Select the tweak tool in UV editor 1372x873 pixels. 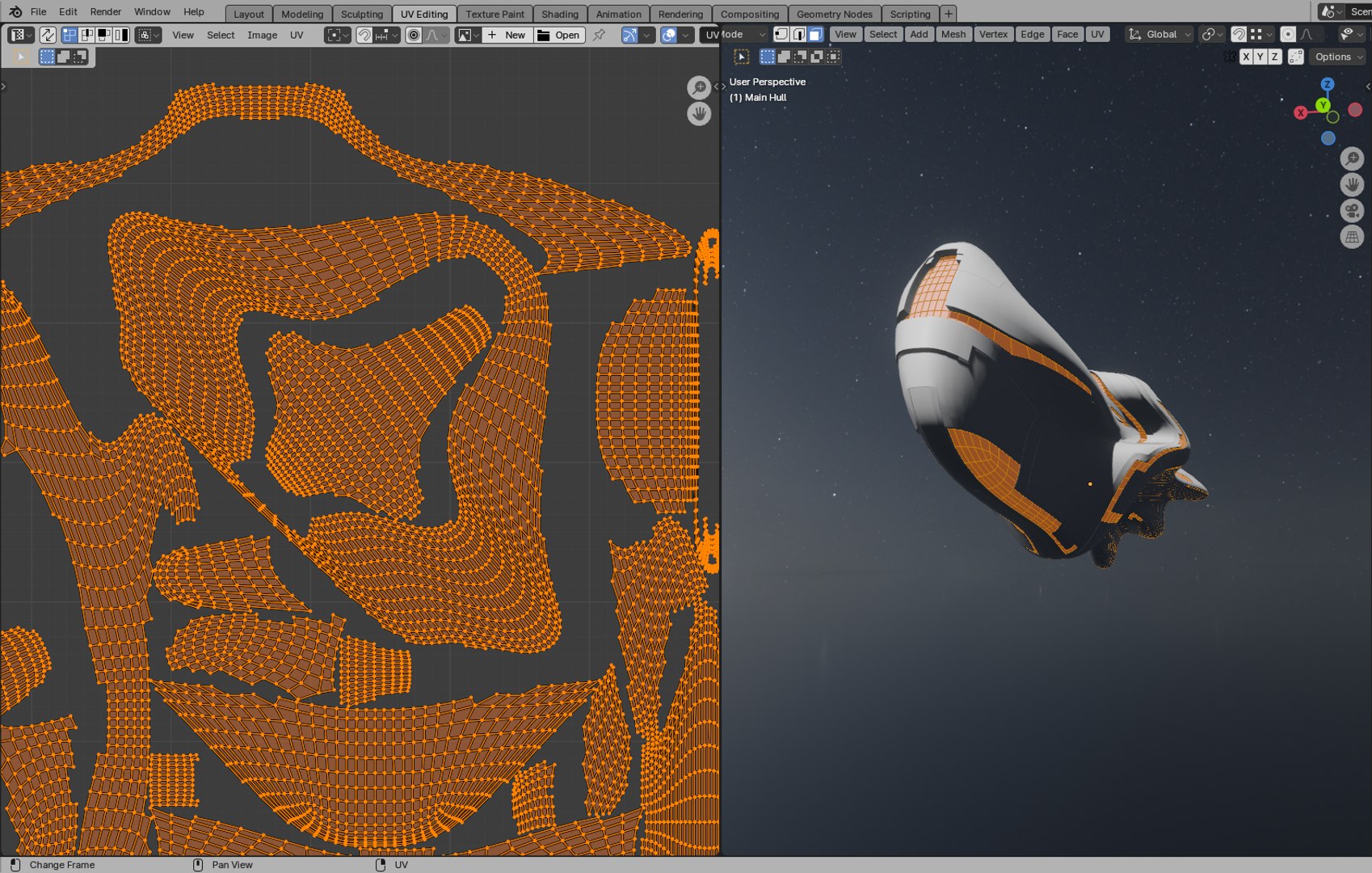[x=22, y=57]
